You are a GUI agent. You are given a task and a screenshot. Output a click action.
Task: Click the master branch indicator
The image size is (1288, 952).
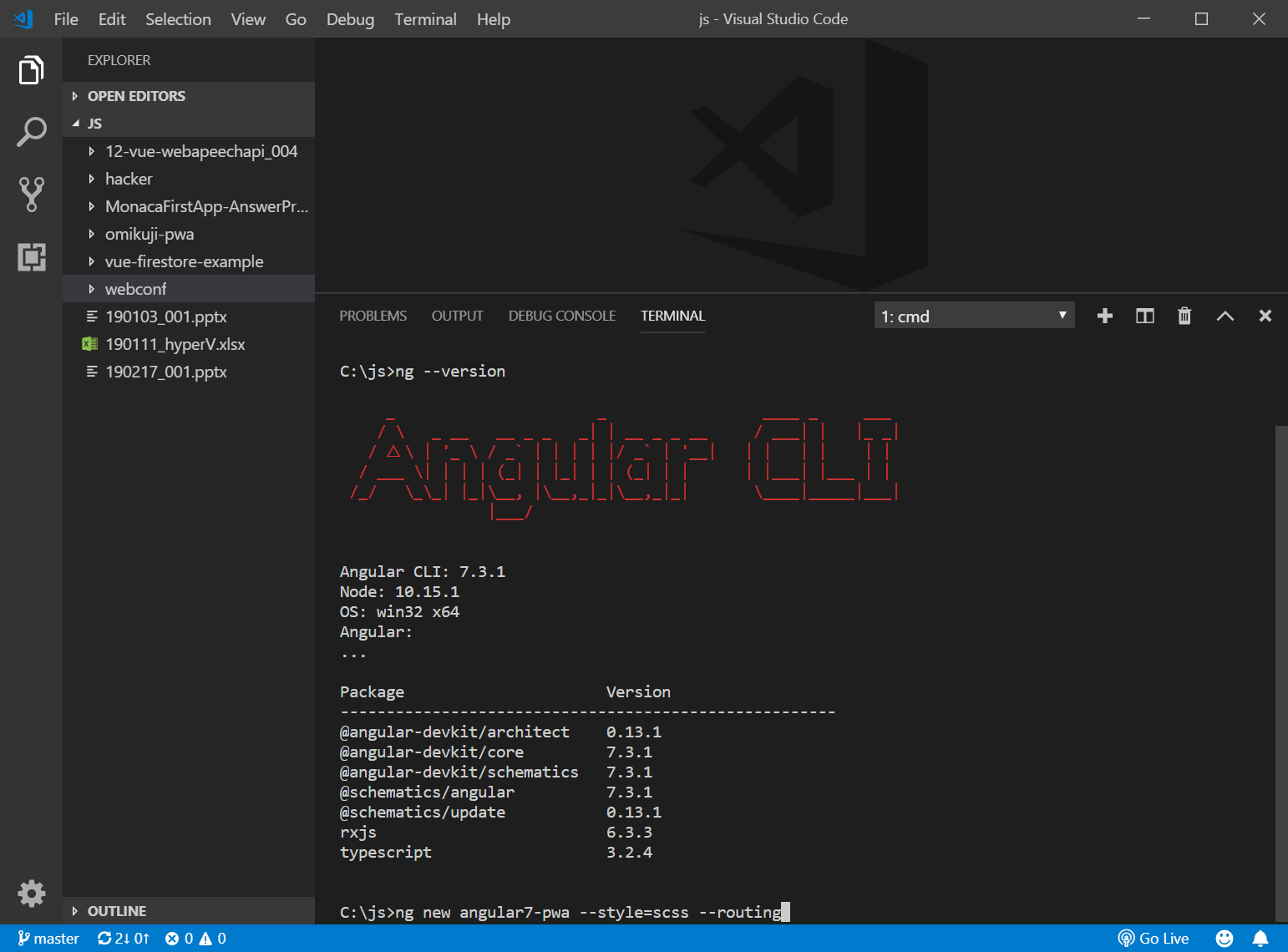48,939
